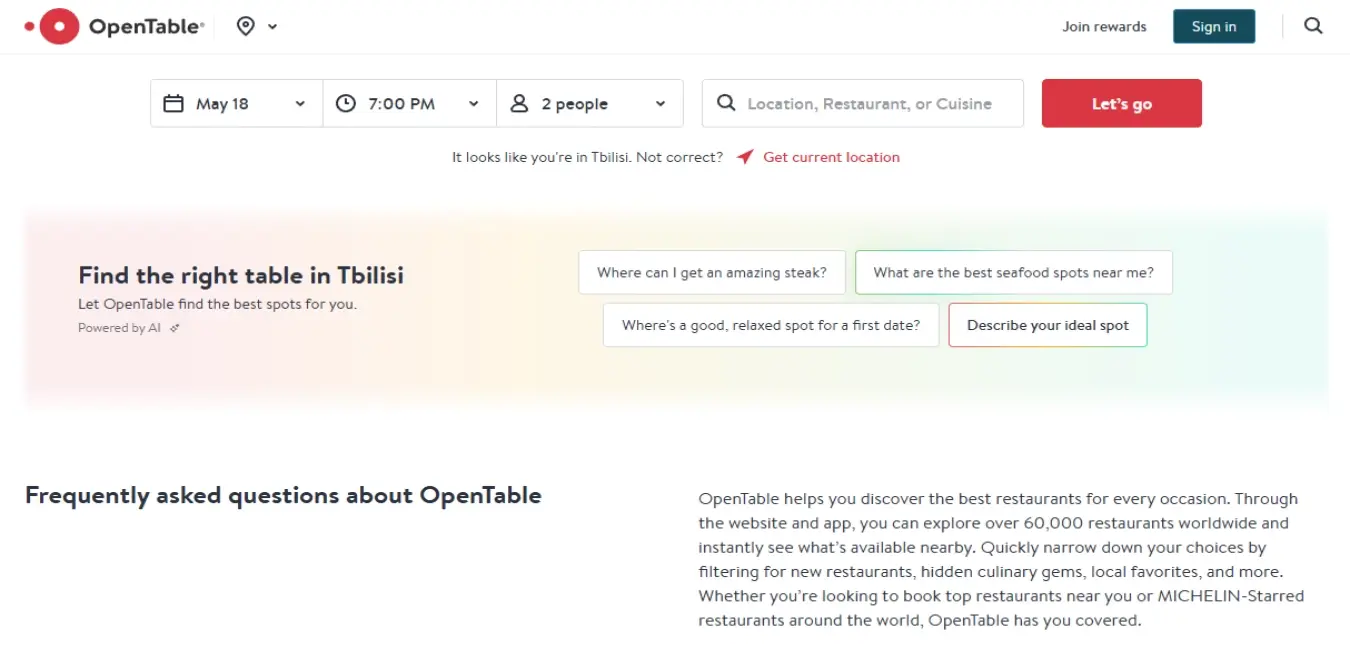This screenshot has width=1350, height=654.
Task: Click the red navigation arrow icon
Action: tap(745, 157)
